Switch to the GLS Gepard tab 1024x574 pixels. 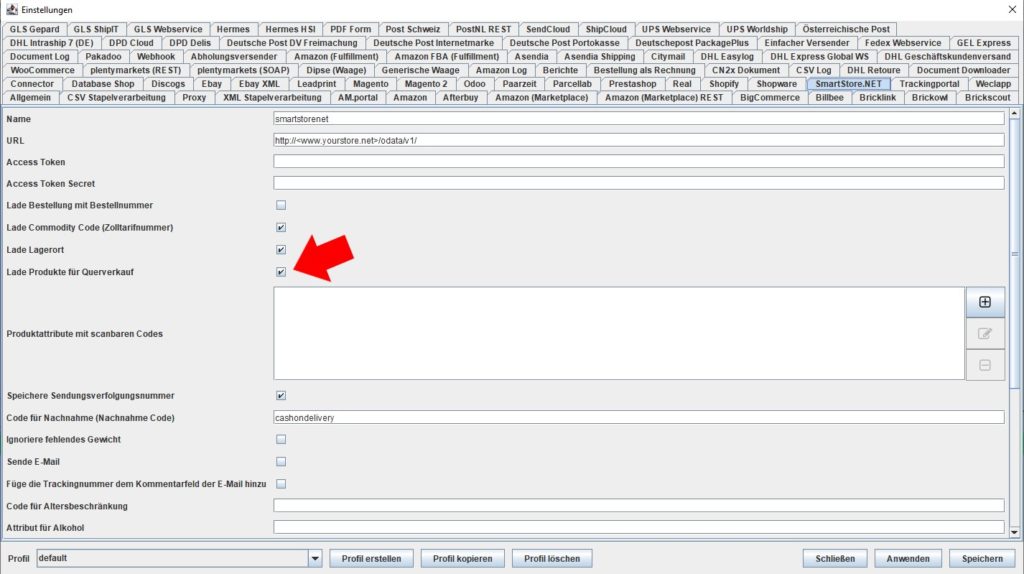[34, 29]
